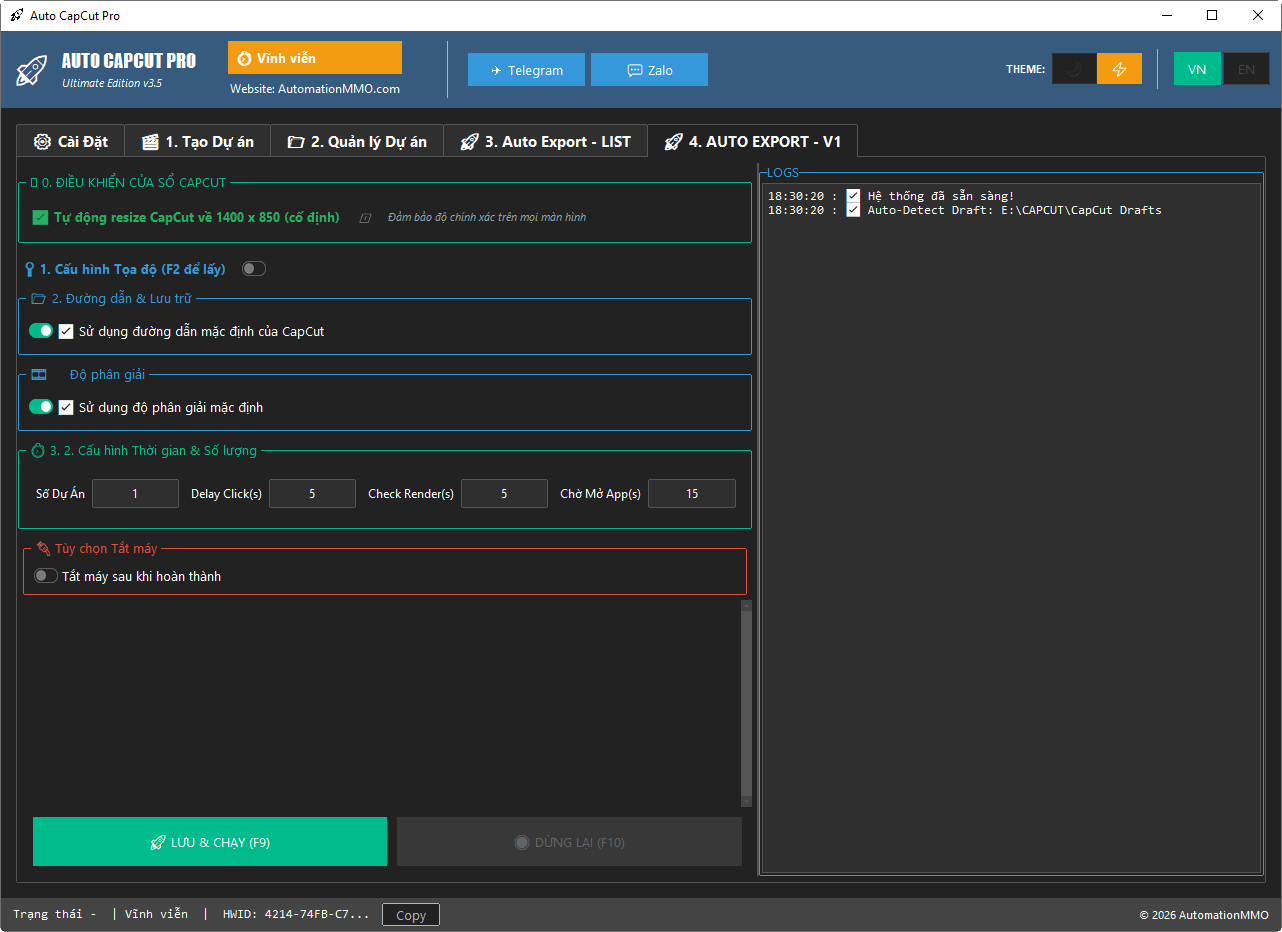Open the 1. Tạo Dự án tab

tap(197, 141)
